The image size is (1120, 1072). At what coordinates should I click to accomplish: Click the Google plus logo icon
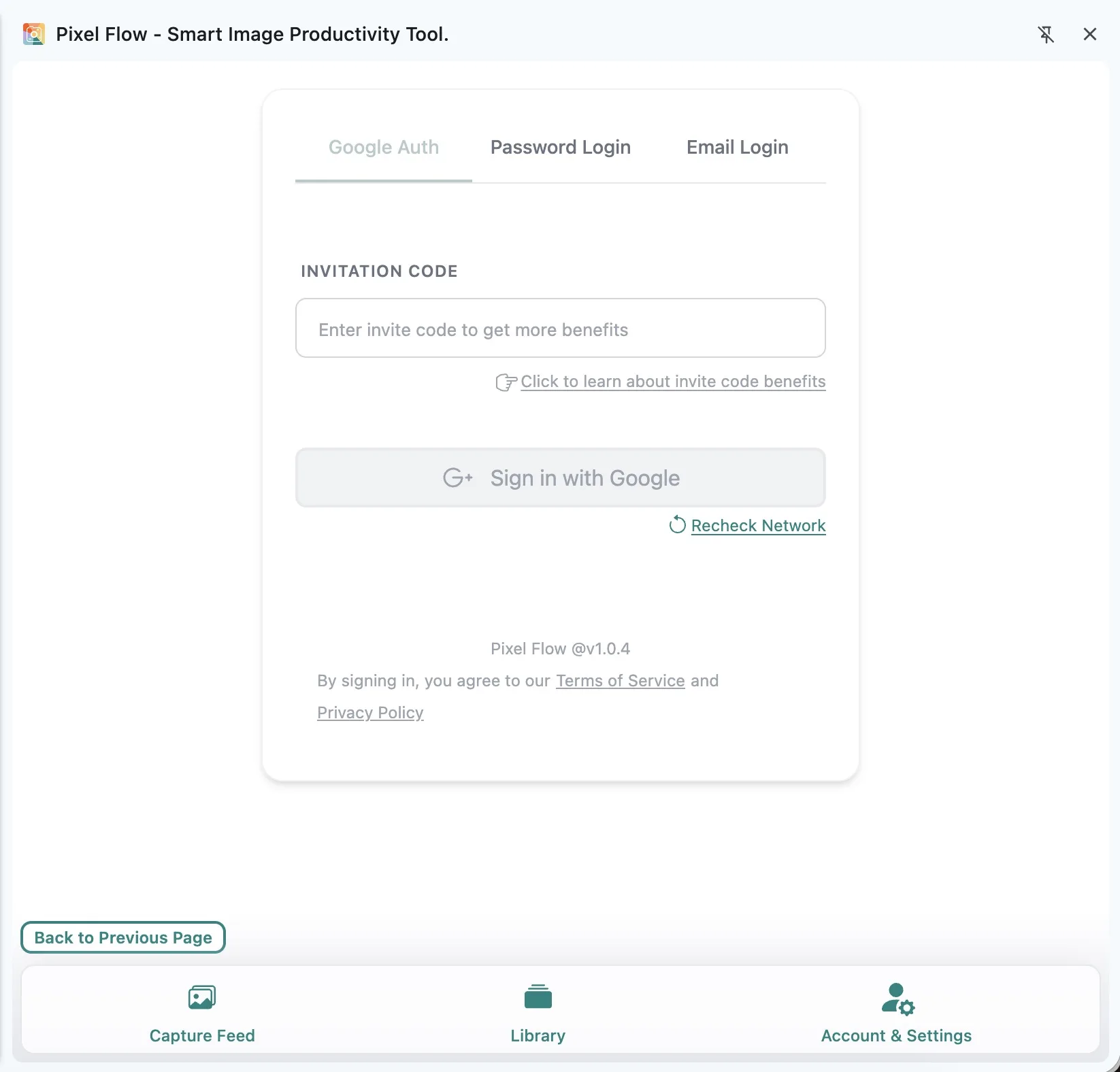(458, 478)
